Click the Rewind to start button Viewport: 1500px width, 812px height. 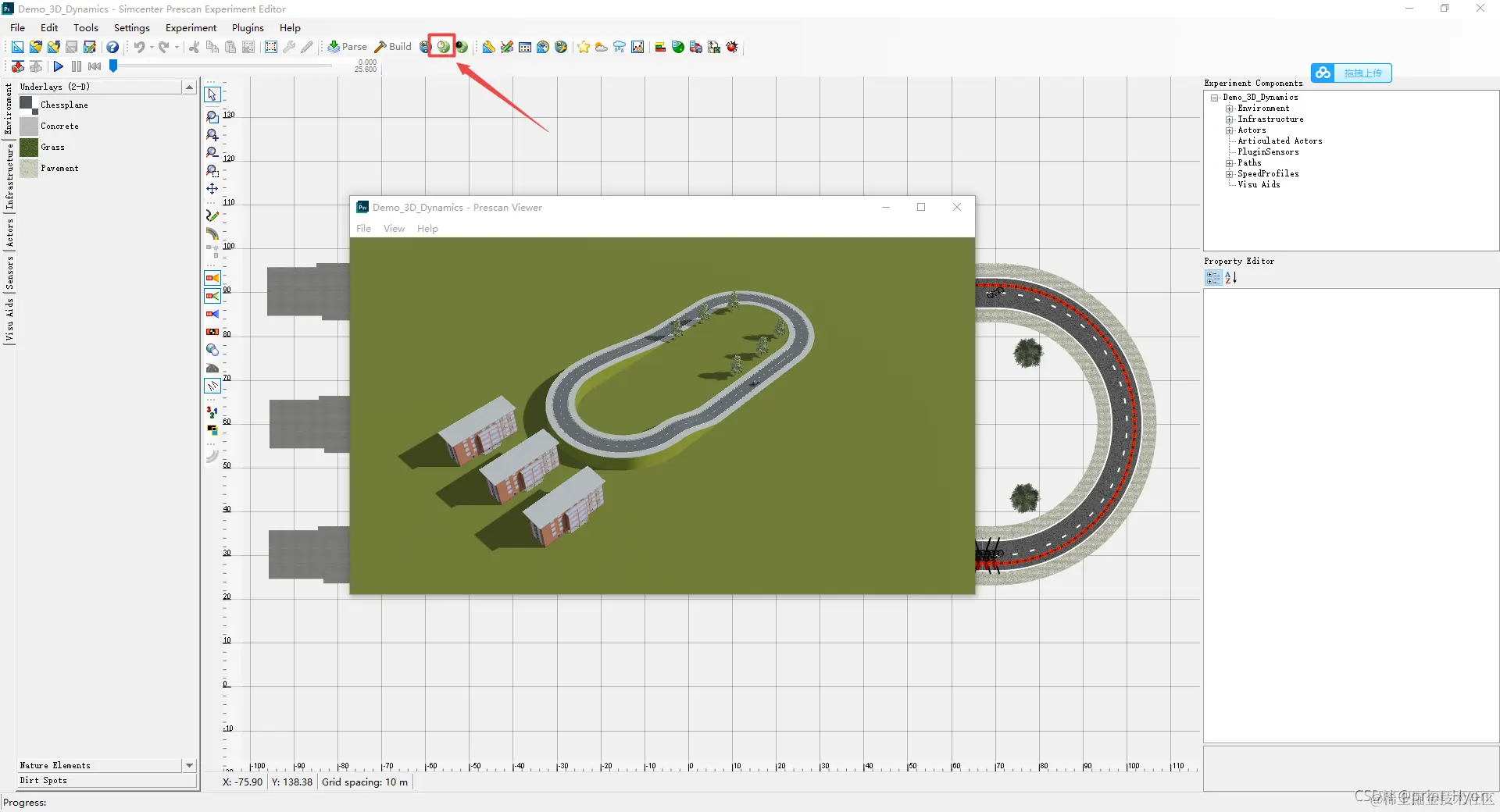click(x=95, y=66)
